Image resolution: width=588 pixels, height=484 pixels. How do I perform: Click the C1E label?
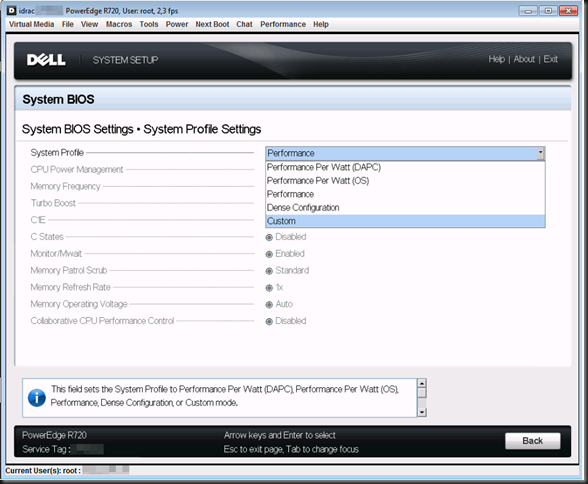(38, 220)
